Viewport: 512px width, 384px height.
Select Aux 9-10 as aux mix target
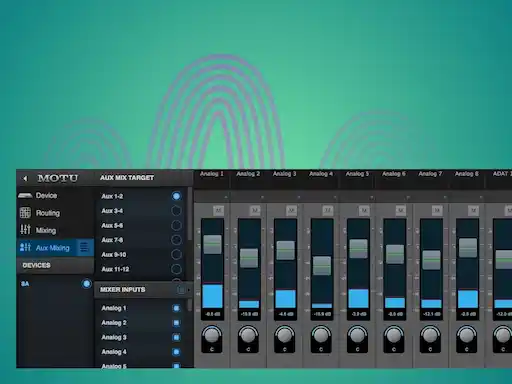point(176,254)
